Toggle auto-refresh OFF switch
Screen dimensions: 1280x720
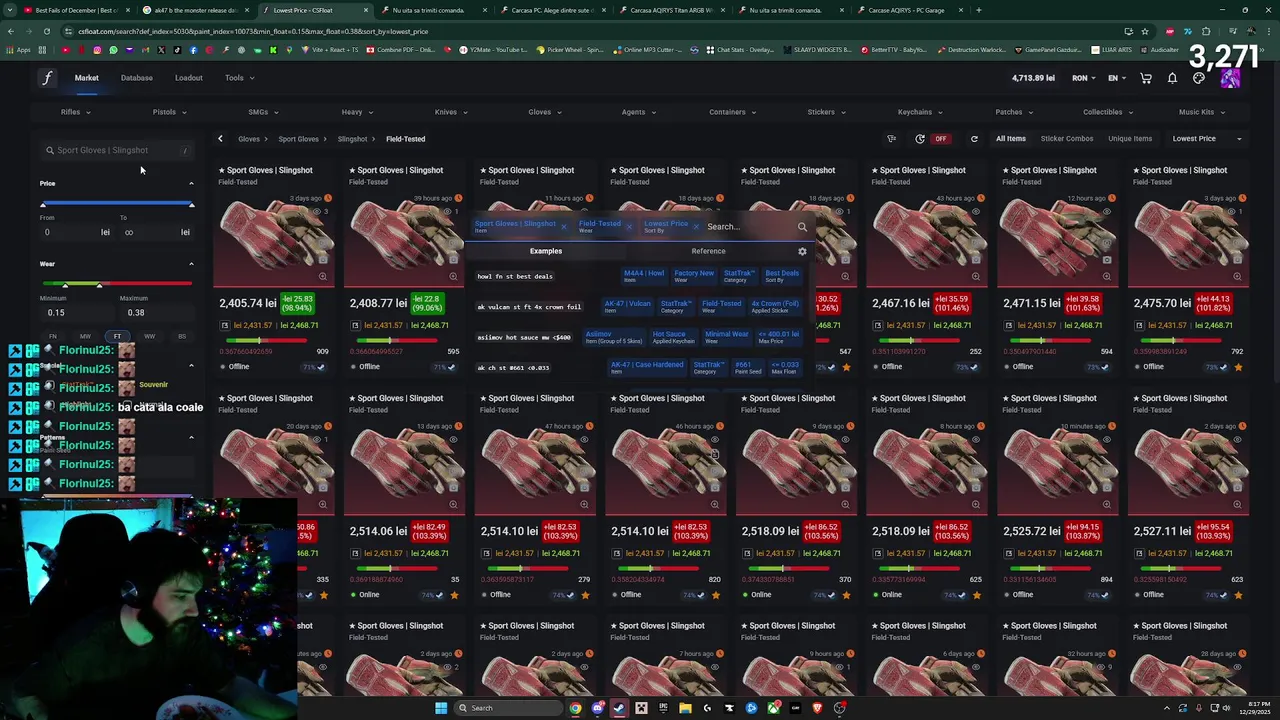point(940,139)
